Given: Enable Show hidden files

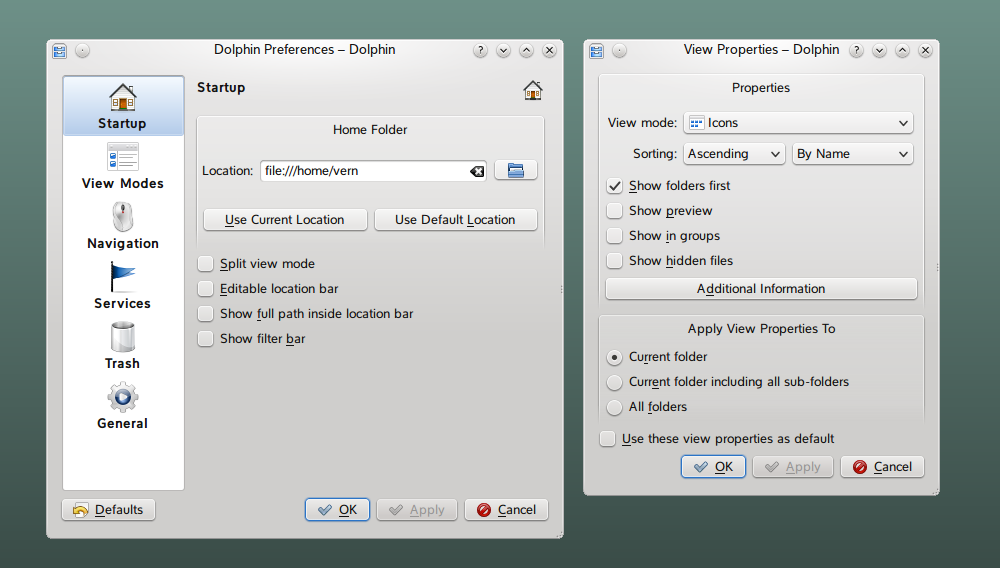Looking at the screenshot, I should point(614,261).
